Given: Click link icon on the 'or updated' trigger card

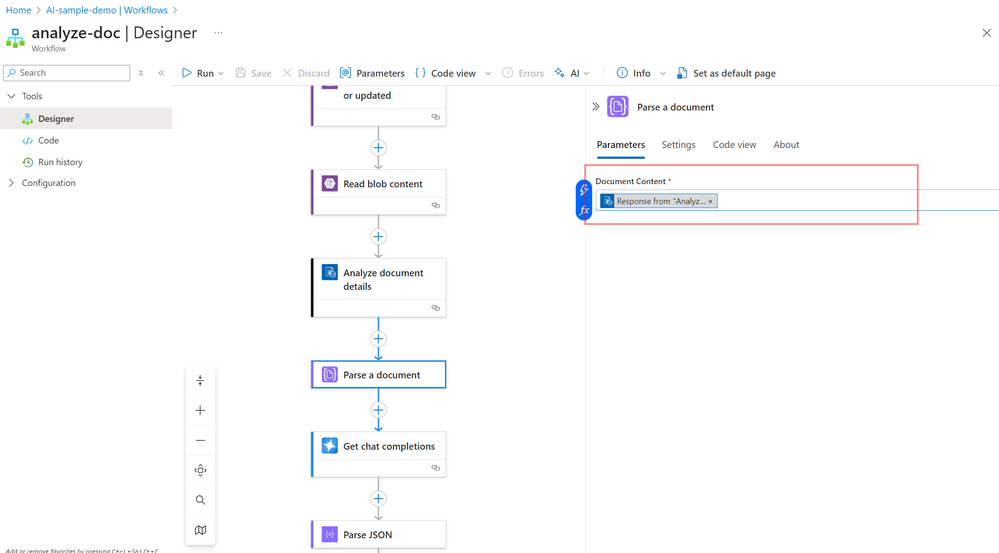Looking at the screenshot, I should [436, 117].
